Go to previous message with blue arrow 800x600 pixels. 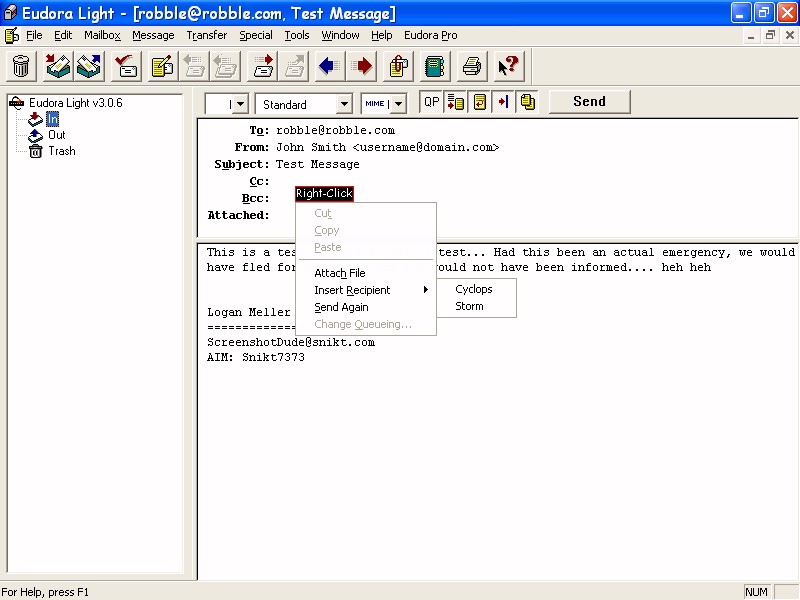[x=330, y=66]
